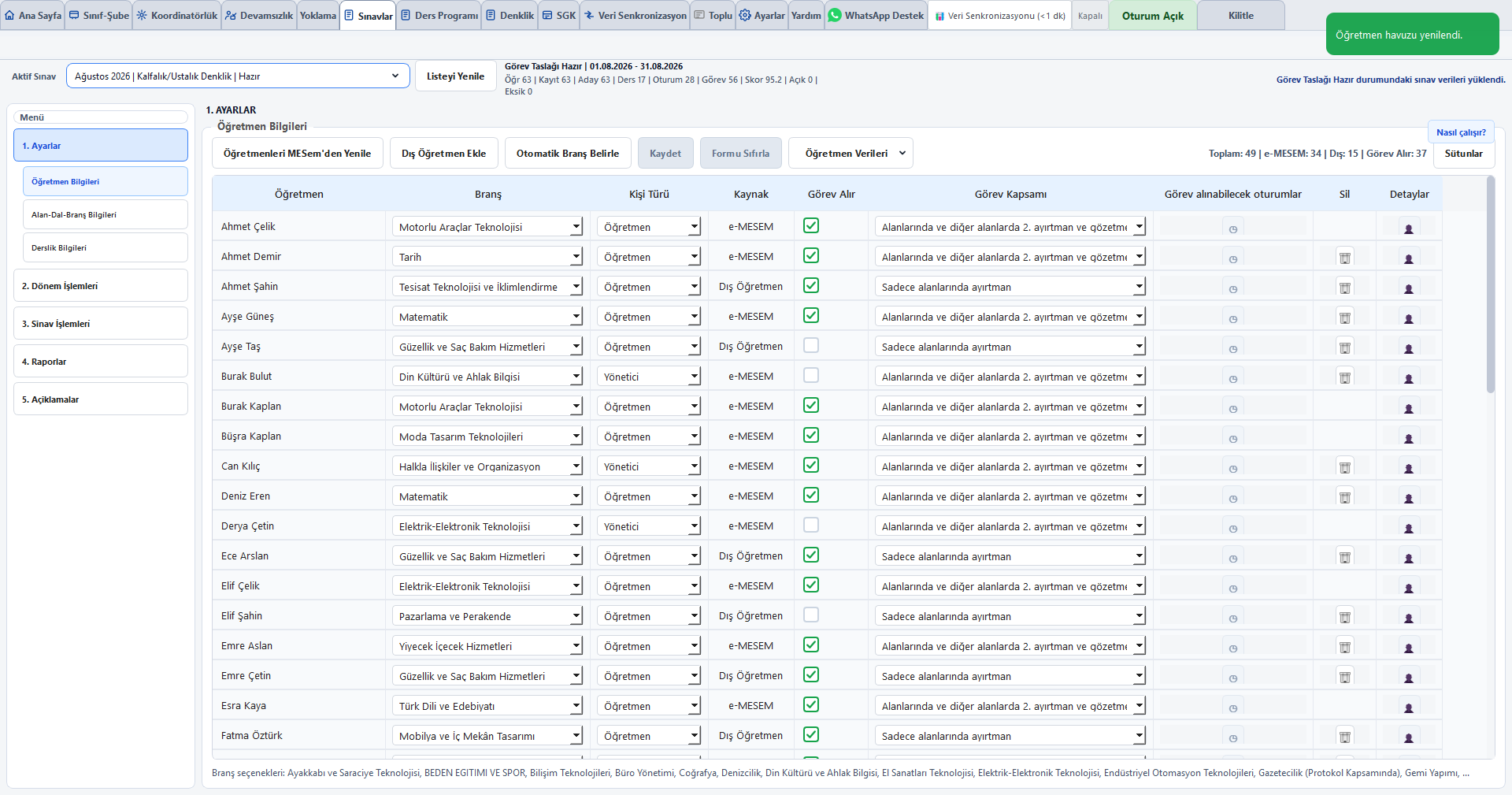Click teacher table vertical scrollbar
The image size is (1512, 795).
coord(1490,284)
